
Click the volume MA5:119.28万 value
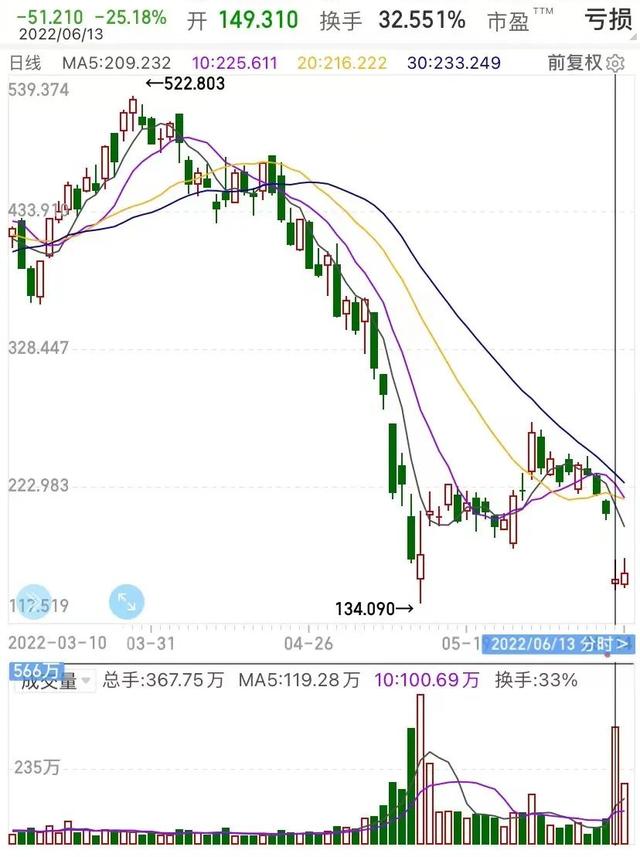(300, 680)
